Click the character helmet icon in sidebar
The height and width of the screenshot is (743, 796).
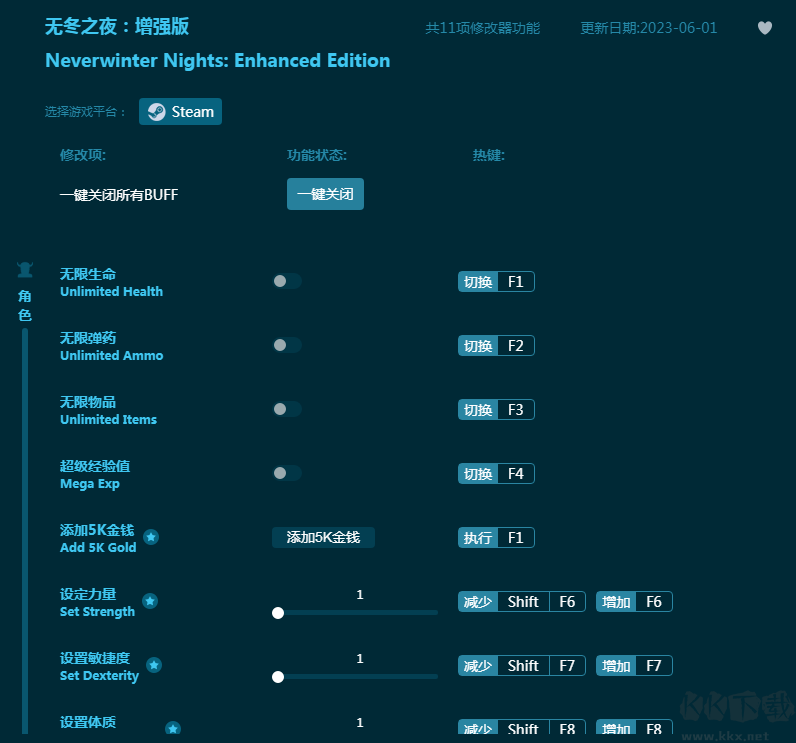pos(25,269)
